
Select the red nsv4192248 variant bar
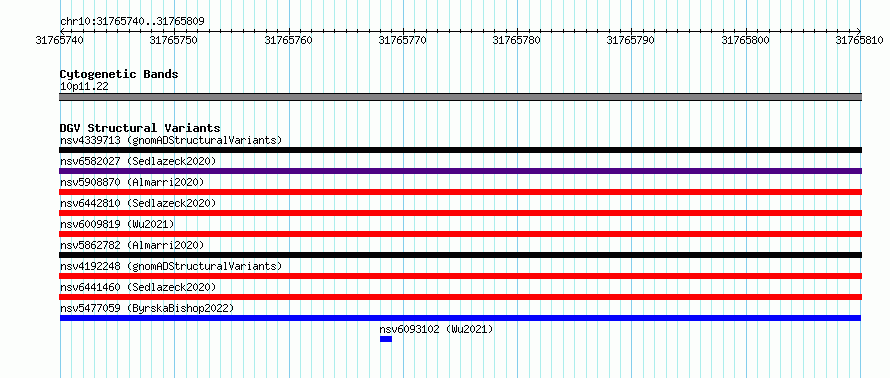[x=460, y=276]
